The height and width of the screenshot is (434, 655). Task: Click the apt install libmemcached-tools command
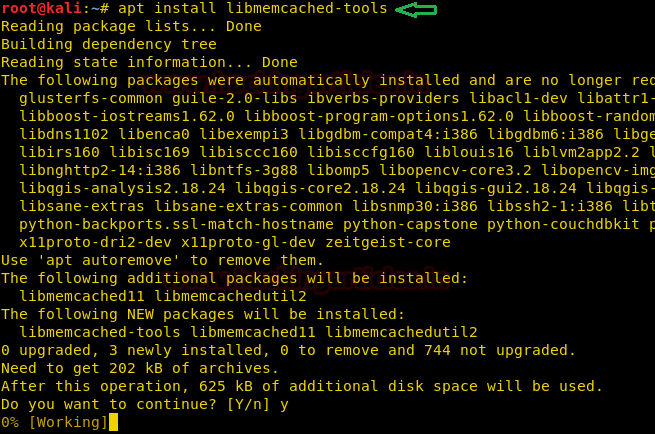pyautogui.click(x=252, y=10)
